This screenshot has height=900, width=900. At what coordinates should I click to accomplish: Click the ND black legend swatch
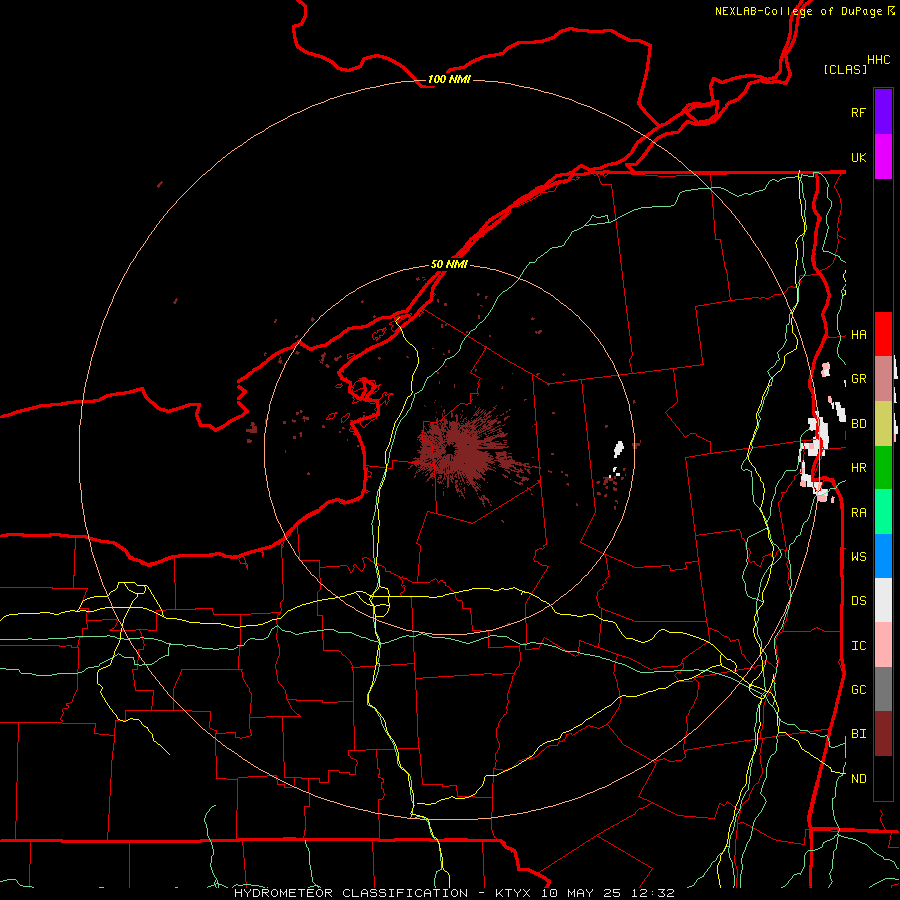883,778
